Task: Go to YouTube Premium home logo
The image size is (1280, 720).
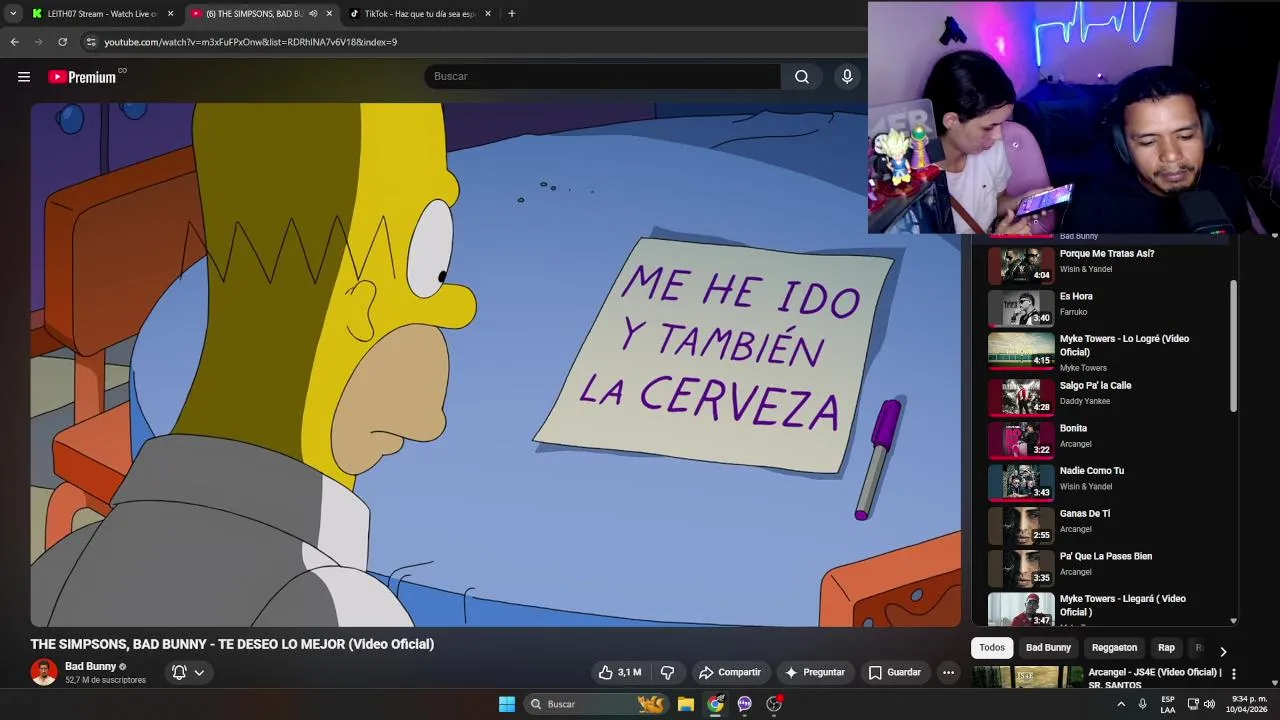Action: [x=82, y=77]
